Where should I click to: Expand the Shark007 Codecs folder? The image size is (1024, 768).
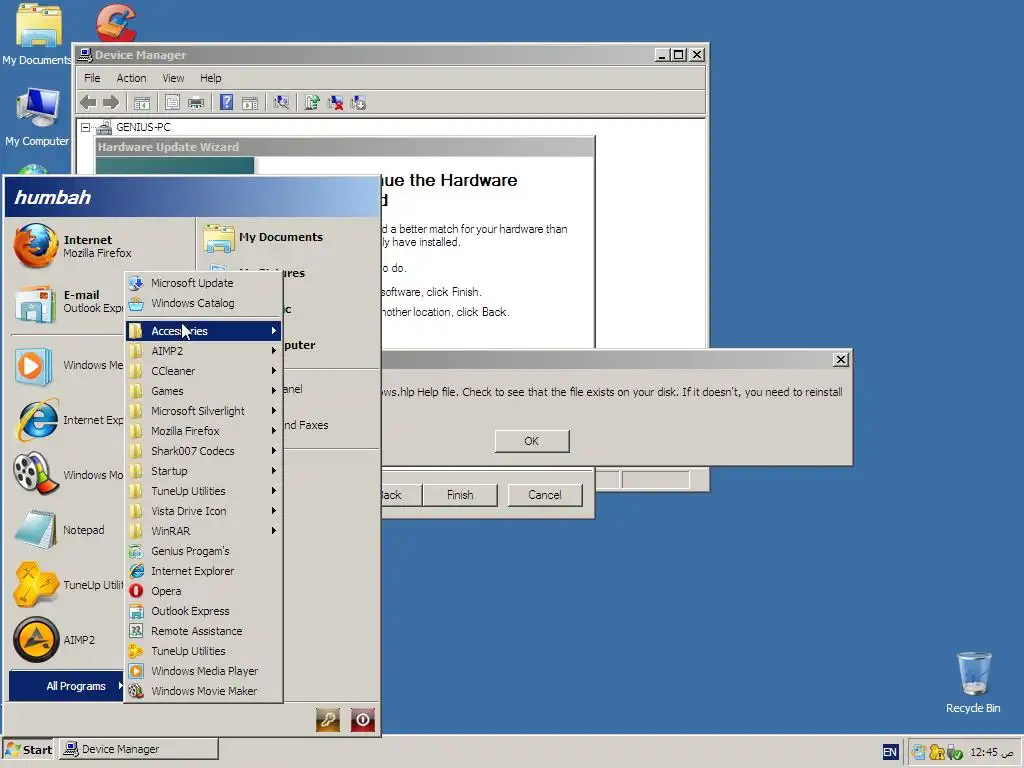[x=204, y=451]
